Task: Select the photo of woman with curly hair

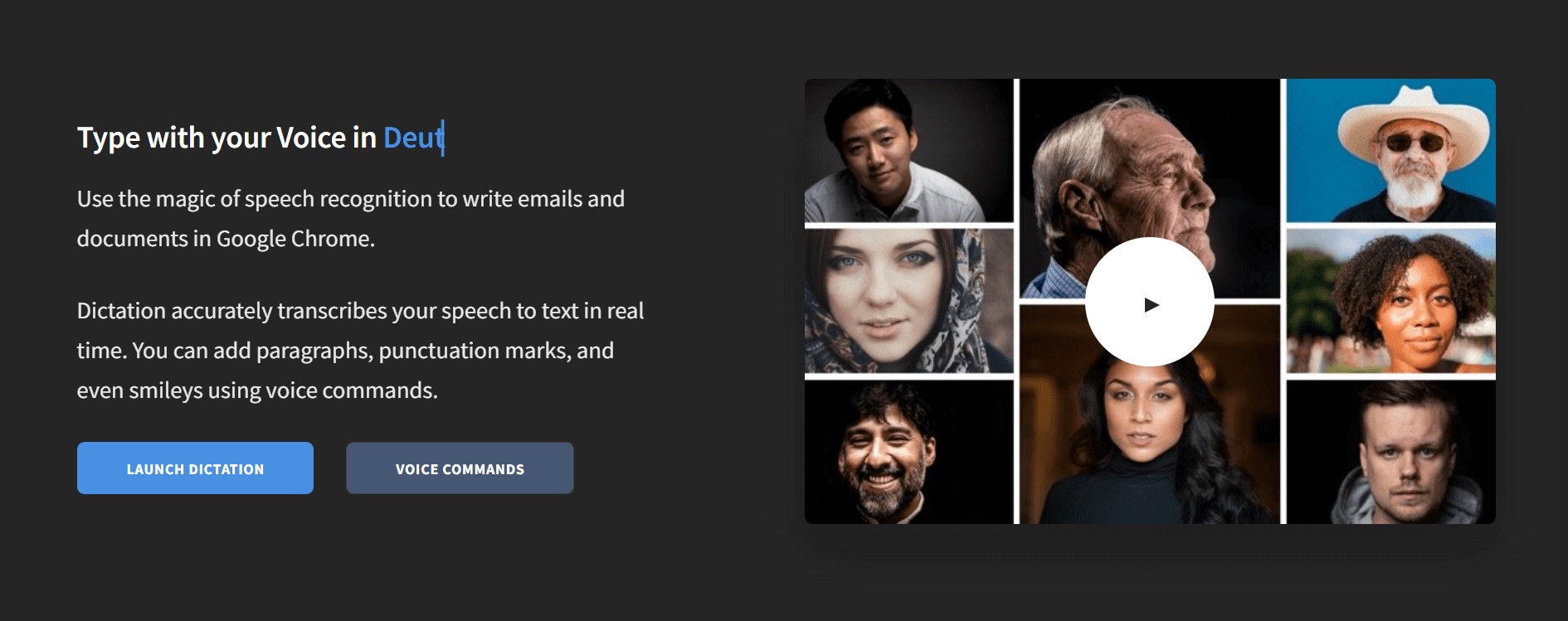Action: 1391,301
